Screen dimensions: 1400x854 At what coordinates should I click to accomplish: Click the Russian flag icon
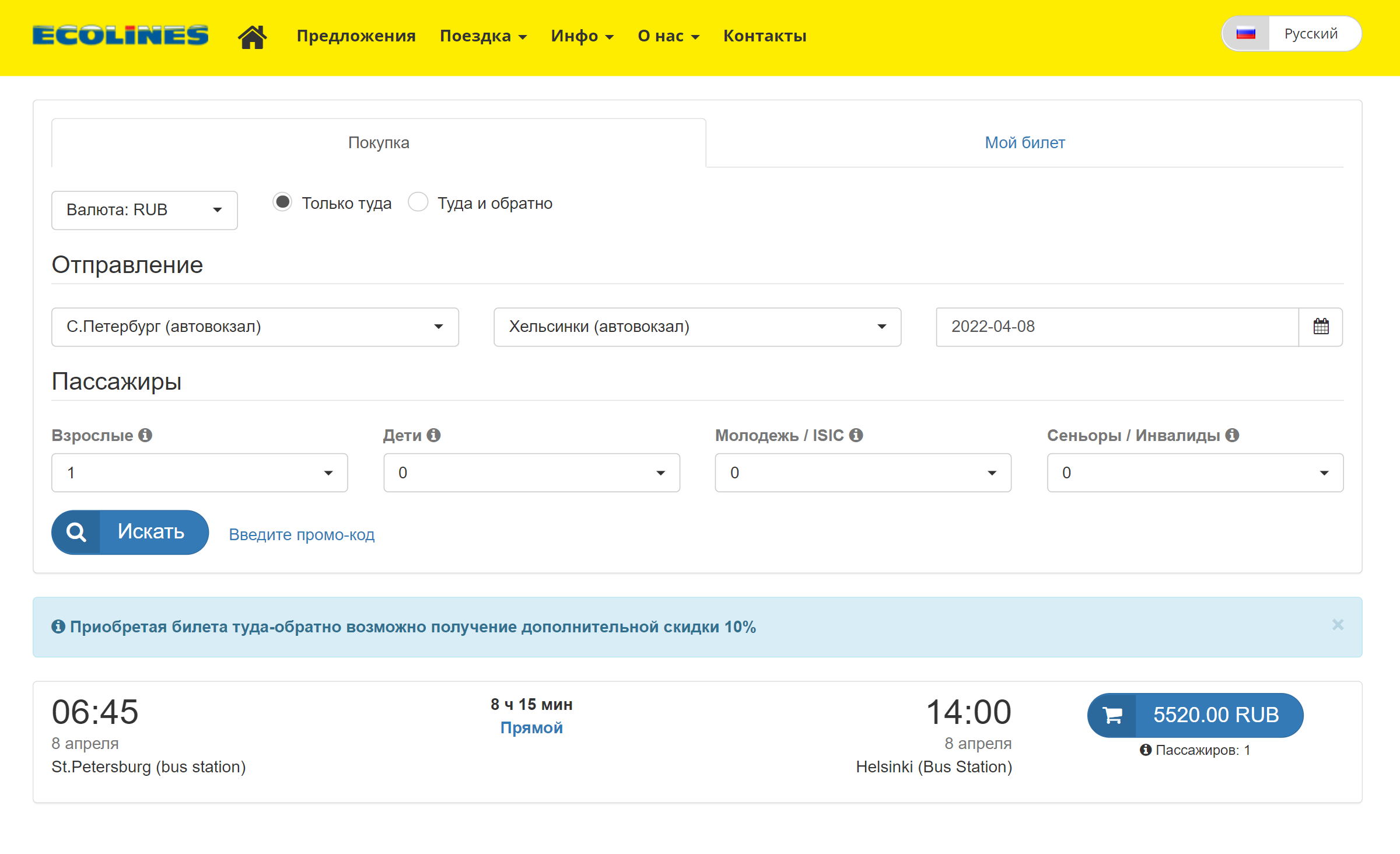click(x=1245, y=34)
